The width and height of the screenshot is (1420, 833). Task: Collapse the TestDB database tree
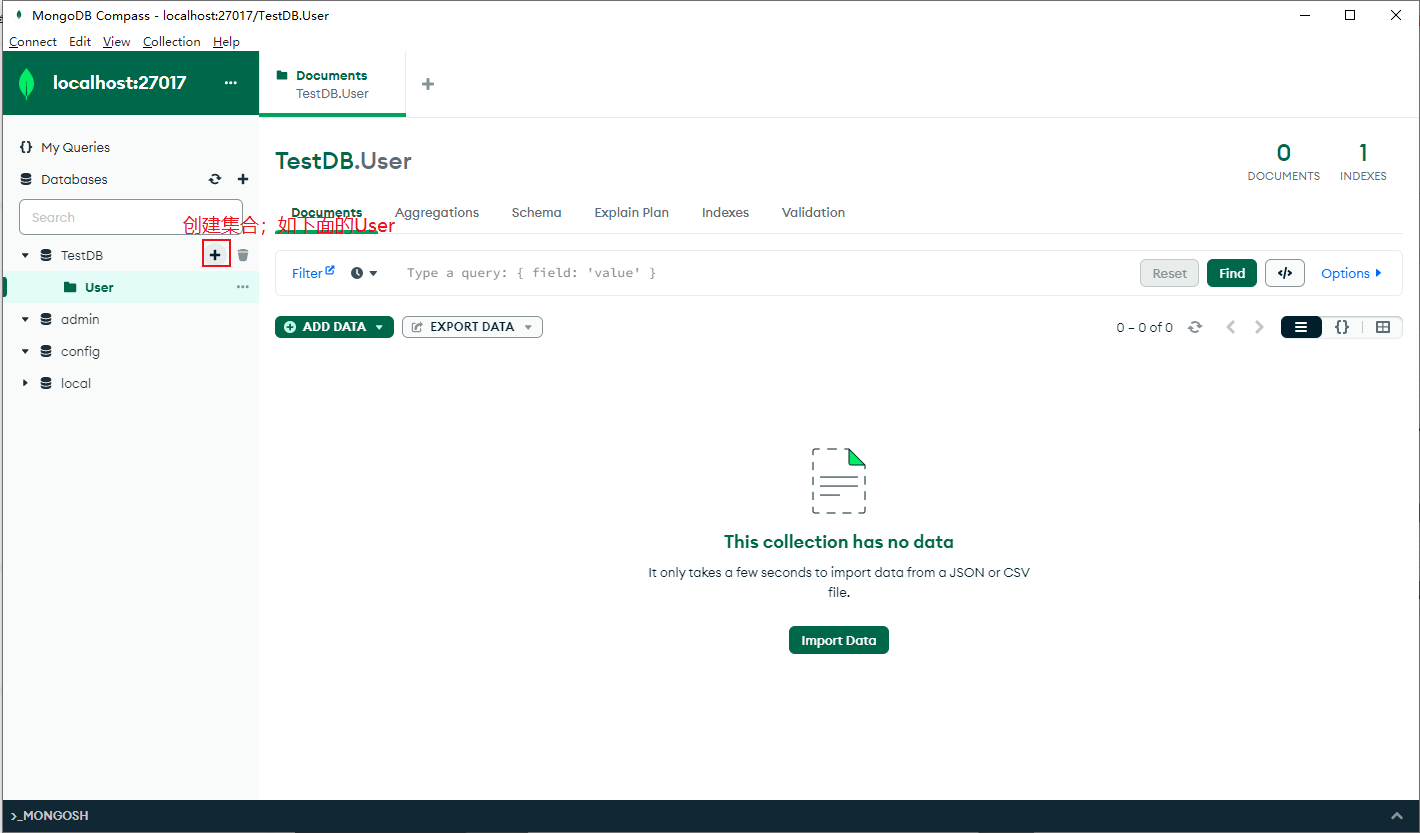(x=25, y=255)
